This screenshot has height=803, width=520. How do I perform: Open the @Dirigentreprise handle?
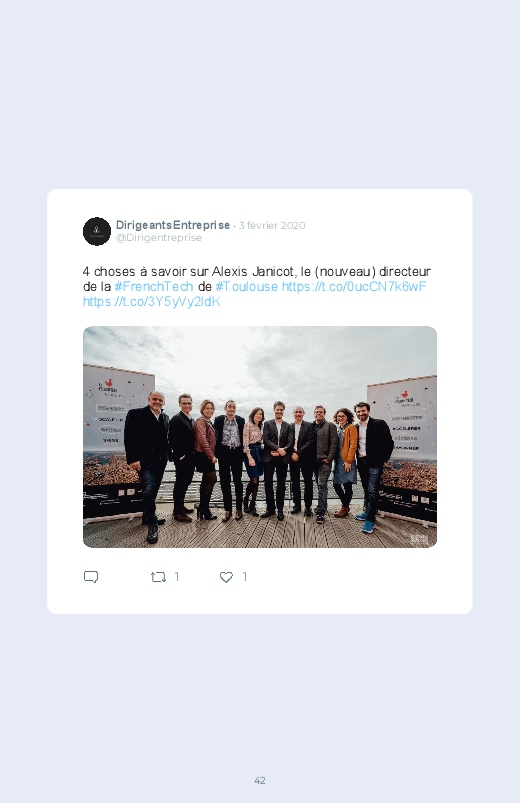[159, 238]
